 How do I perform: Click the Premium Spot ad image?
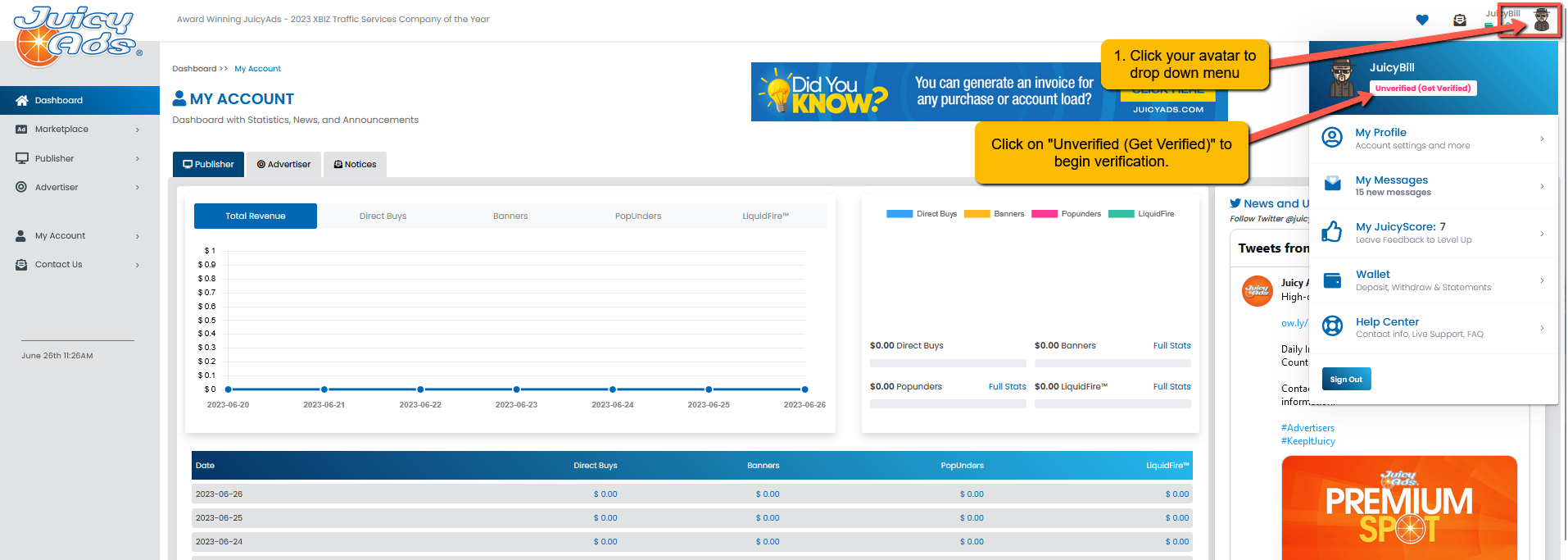(x=1399, y=508)
